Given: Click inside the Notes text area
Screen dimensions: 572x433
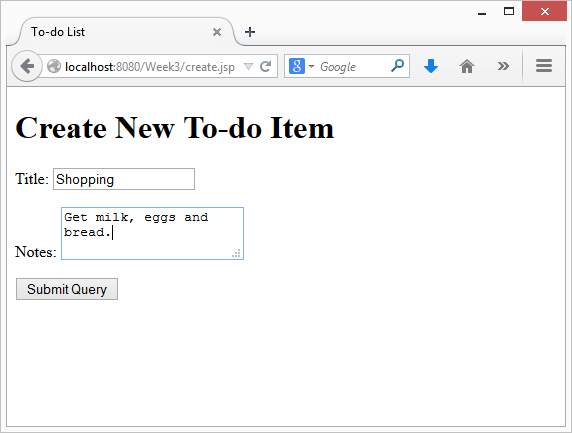Looking at the screenshot, I should [152, 233].
